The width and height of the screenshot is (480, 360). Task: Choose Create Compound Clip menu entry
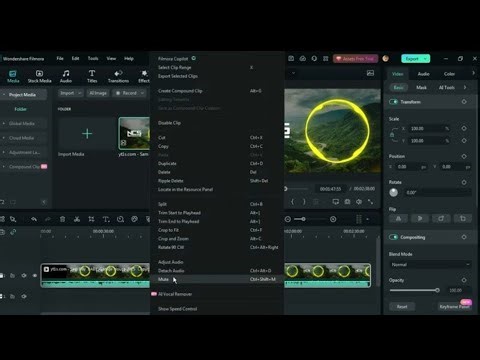pyautogui.click(x=217, y=91)
